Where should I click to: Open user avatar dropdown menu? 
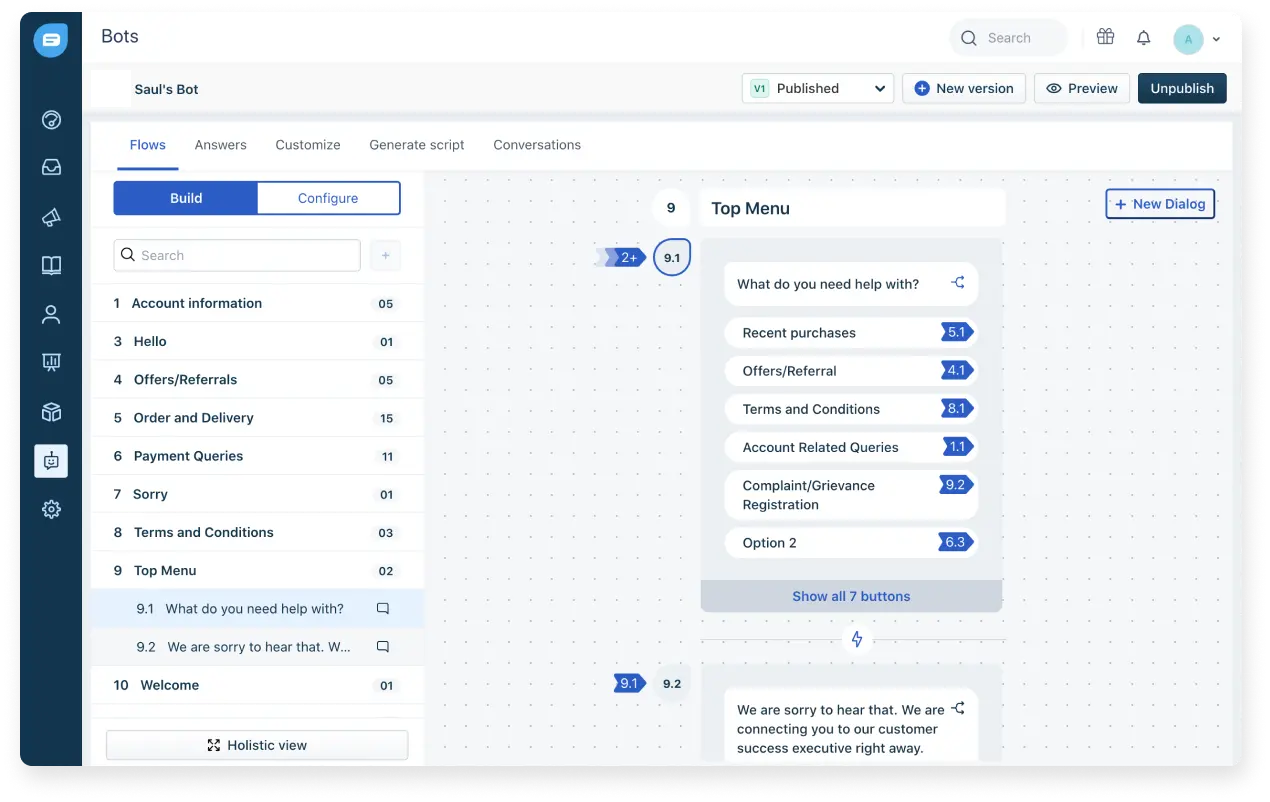(1197, 39)
